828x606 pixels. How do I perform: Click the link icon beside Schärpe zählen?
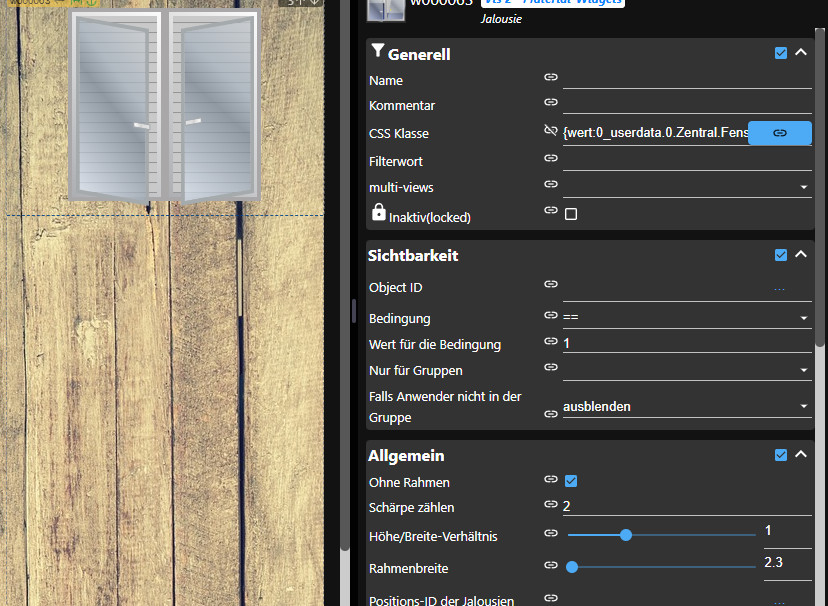[550, 505]
